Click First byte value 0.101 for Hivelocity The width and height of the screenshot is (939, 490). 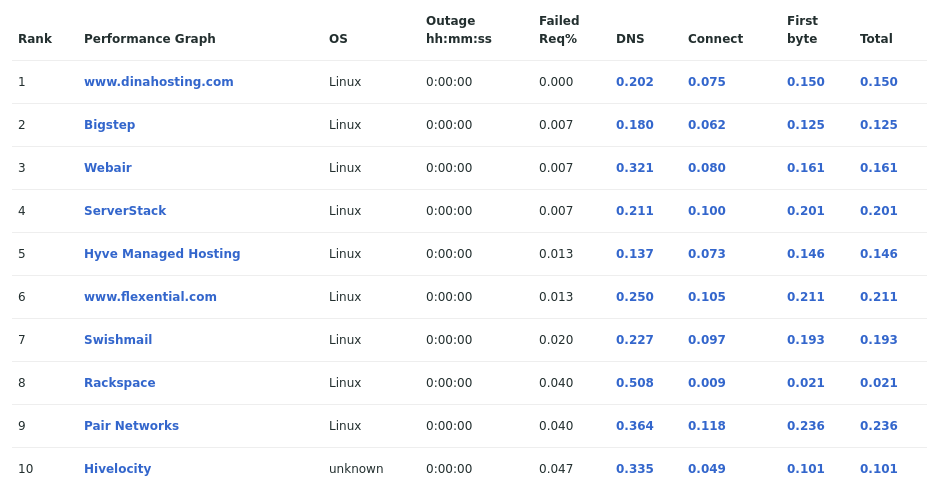click(806, 469)
